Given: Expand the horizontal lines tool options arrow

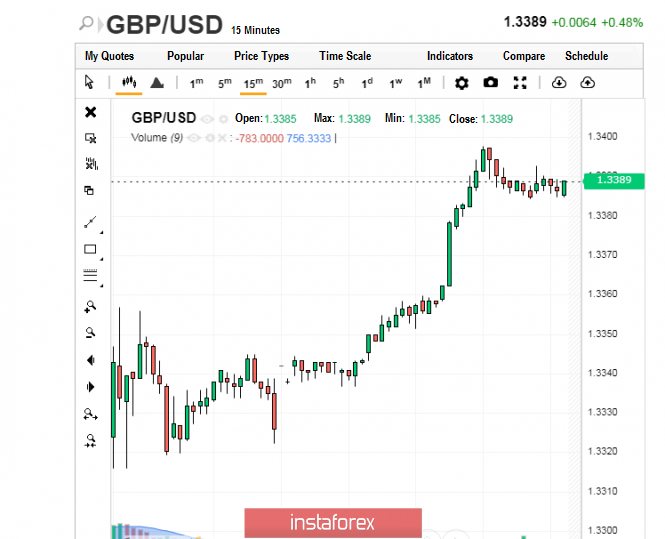Looking at the screenshot, I should [101, 286].
